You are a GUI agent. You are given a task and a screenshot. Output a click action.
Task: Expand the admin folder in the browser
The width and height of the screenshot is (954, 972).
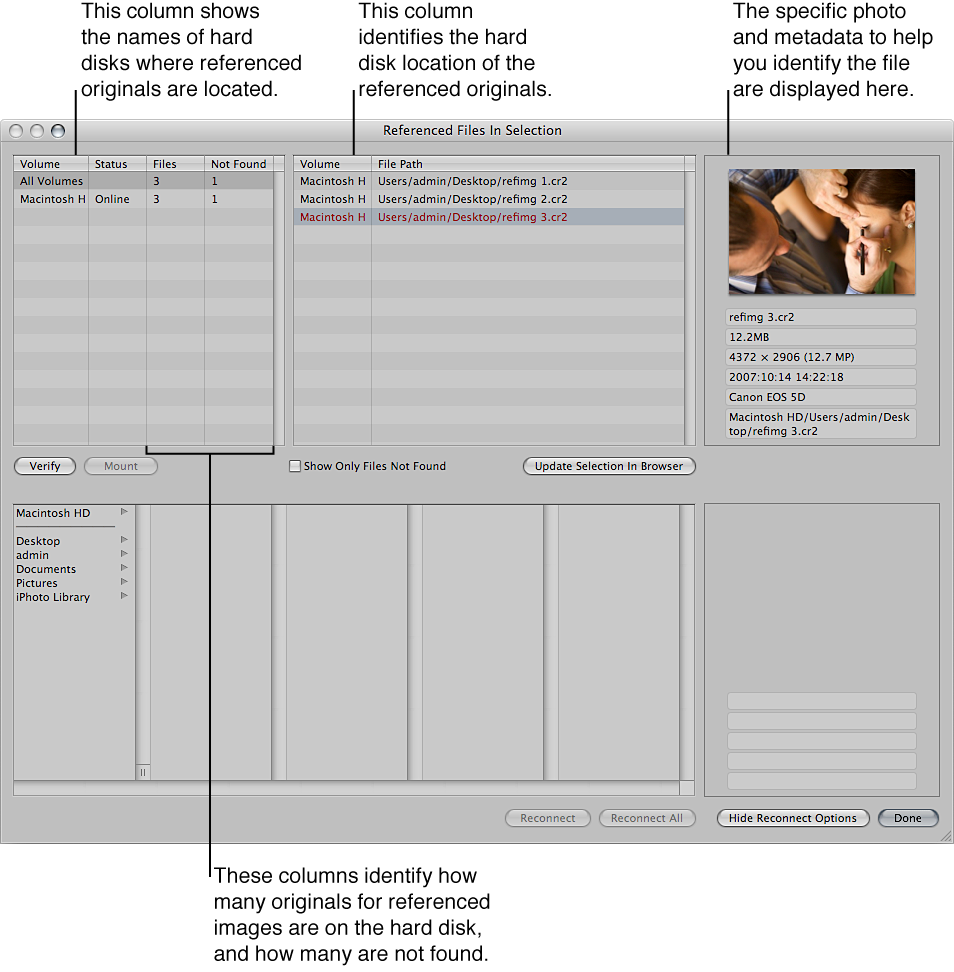pyautogui.click(x=124, y=555)
